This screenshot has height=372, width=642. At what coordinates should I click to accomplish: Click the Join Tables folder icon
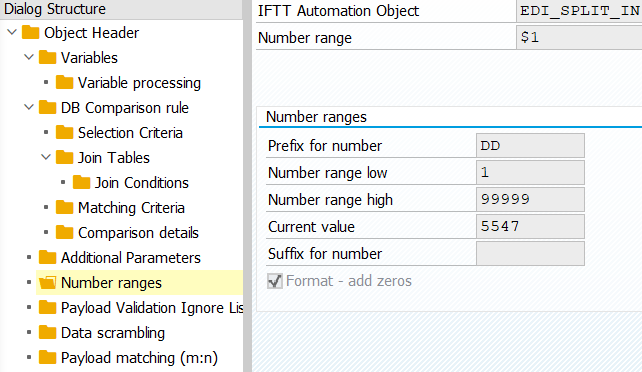[x=64, y=157]
